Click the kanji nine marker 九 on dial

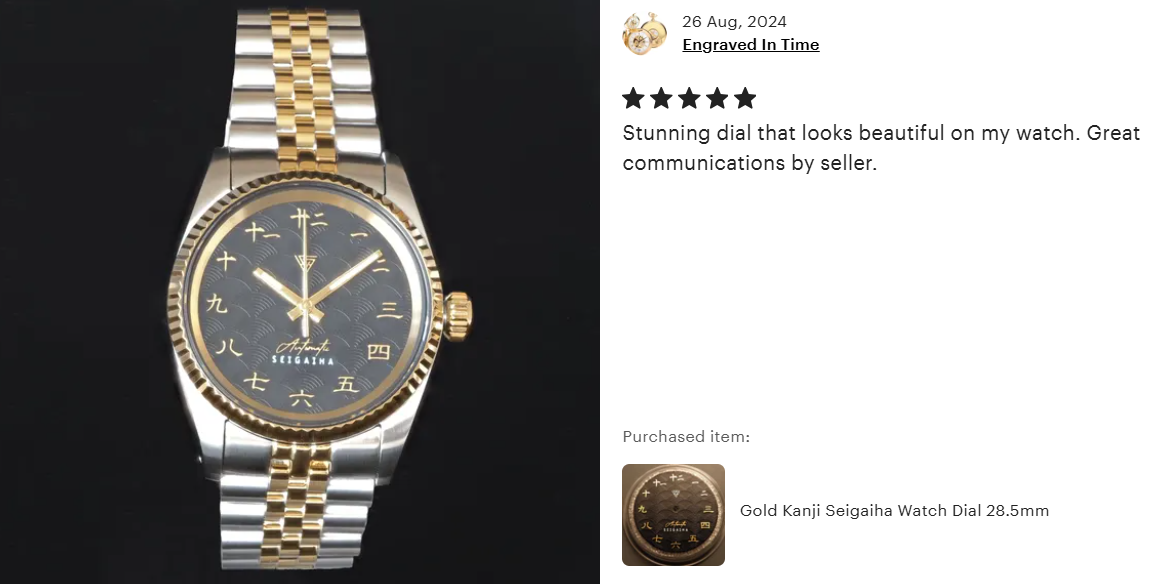[216, 303]
